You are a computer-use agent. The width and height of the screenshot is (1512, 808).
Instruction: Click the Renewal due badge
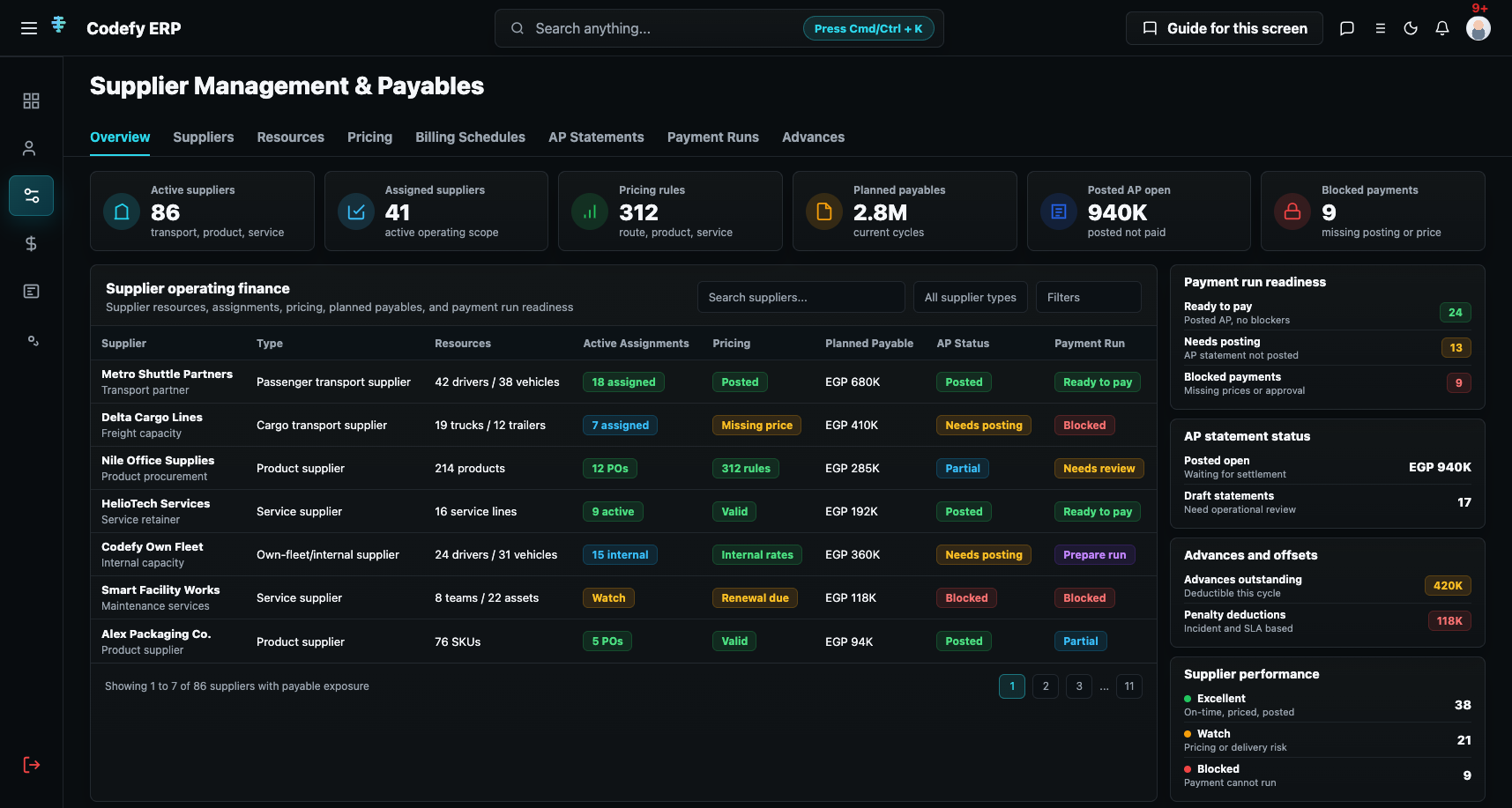tap(755, 597)
